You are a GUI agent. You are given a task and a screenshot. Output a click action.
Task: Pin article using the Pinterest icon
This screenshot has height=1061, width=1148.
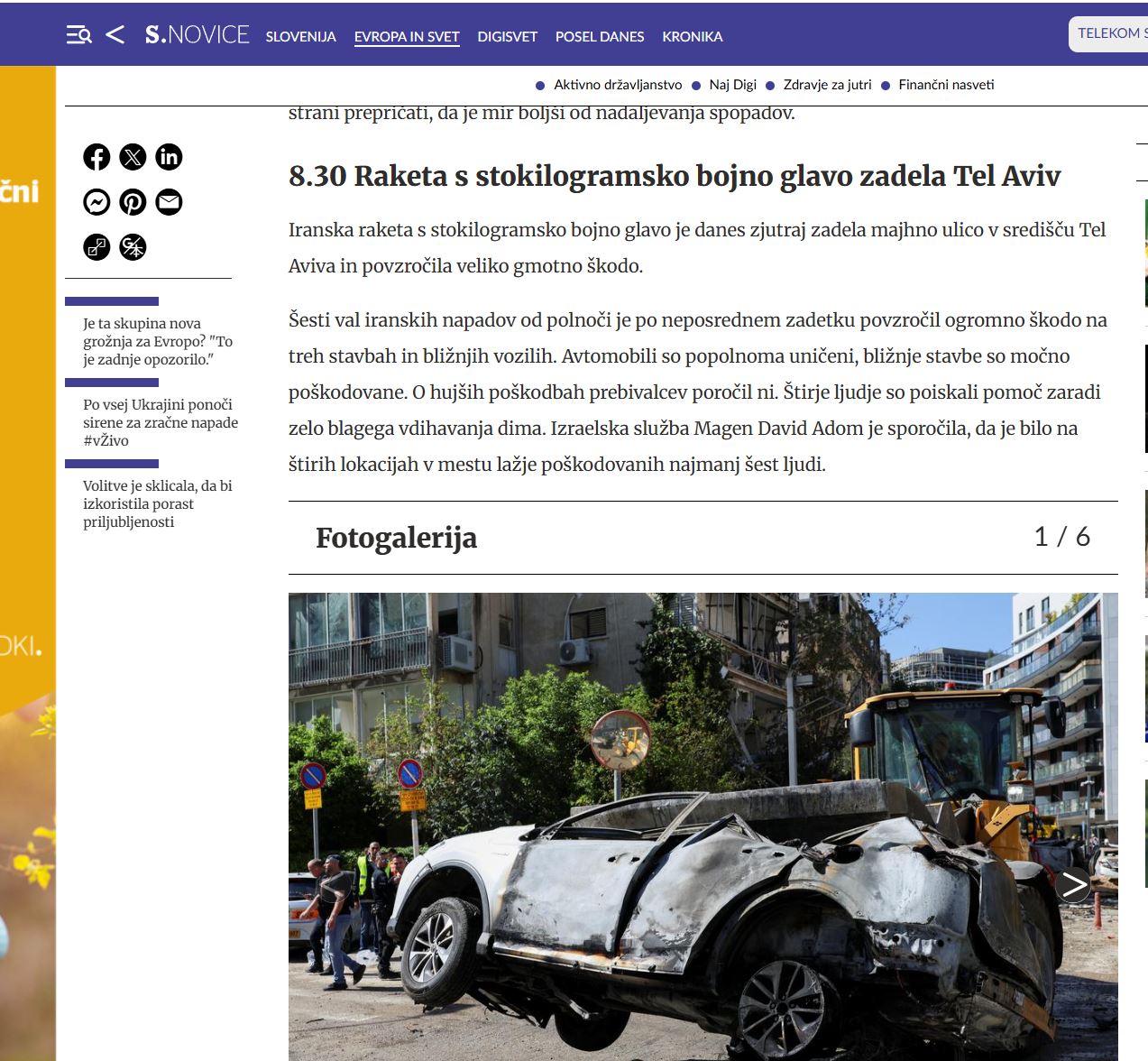click(x=133, y=202)
